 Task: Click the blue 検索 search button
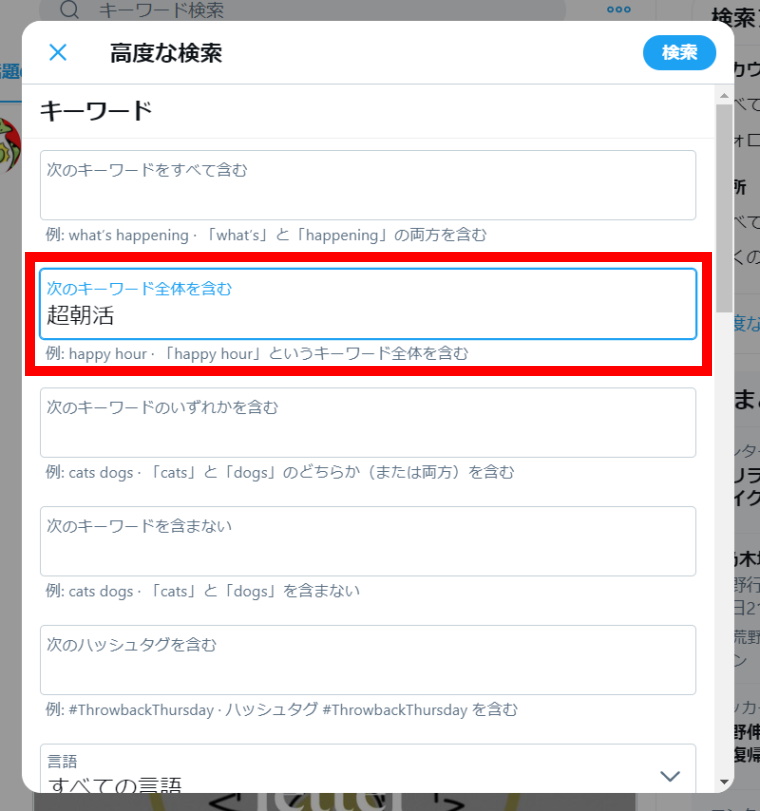point(679,52)
